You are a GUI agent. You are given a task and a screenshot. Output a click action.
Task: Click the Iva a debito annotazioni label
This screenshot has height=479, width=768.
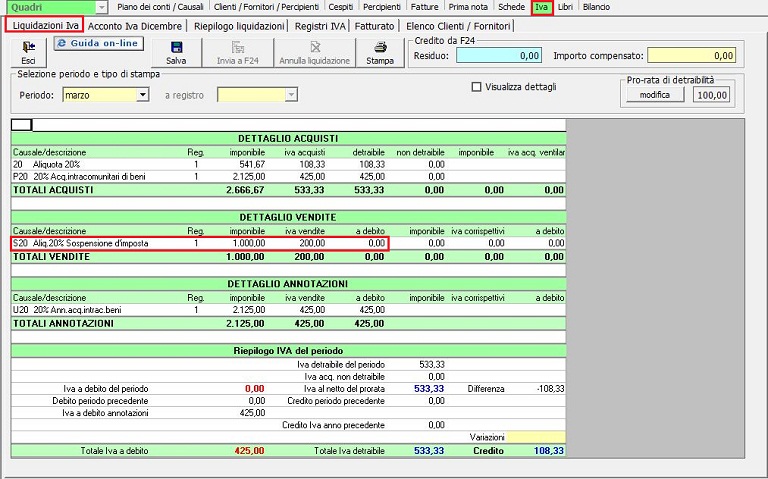105,413
